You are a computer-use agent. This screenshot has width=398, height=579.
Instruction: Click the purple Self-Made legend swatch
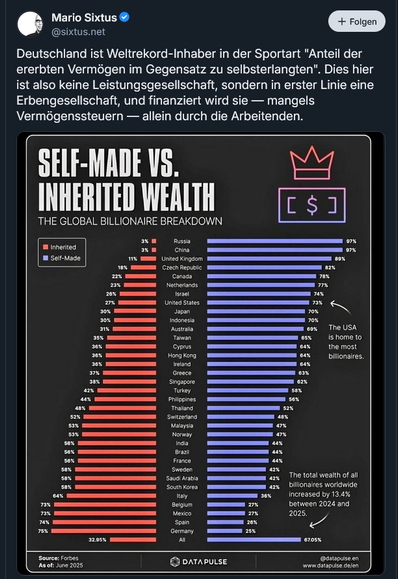click(46, 258)
